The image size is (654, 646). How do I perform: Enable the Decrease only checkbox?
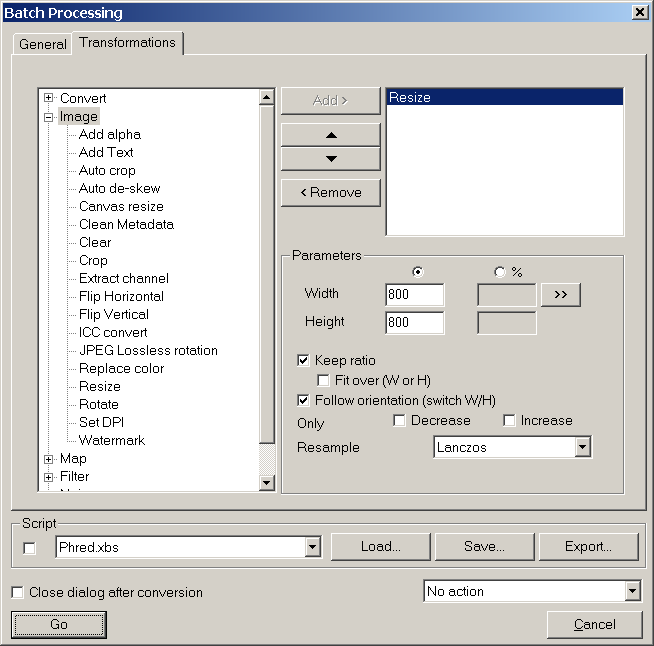click(x=400, y=421)
